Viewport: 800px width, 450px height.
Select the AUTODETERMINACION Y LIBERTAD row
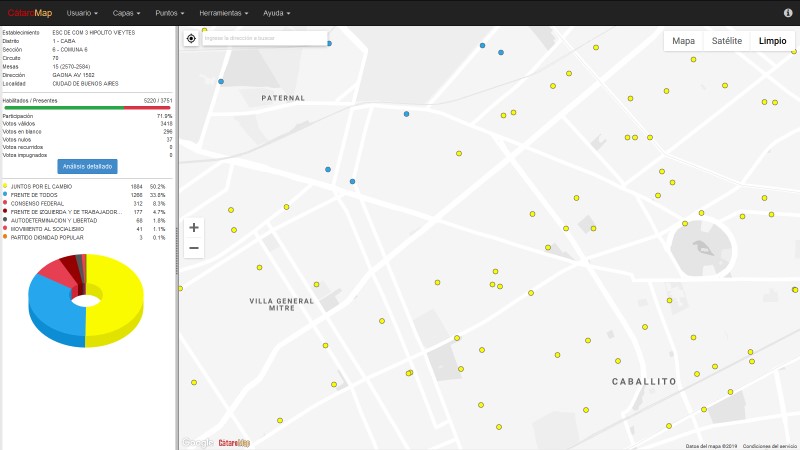(x=87, y=220)
